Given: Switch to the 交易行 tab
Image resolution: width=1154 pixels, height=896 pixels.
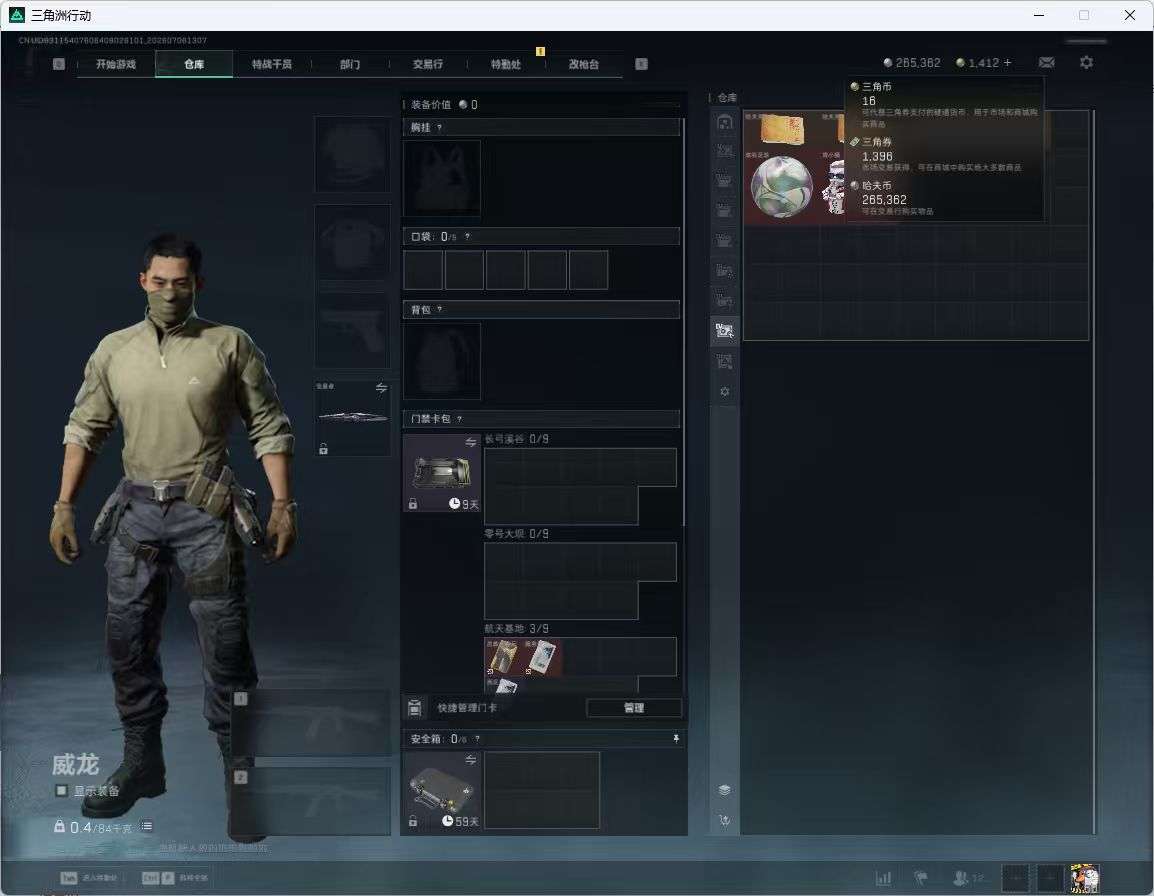Looking at the screenshot, I should pos(428,64).
